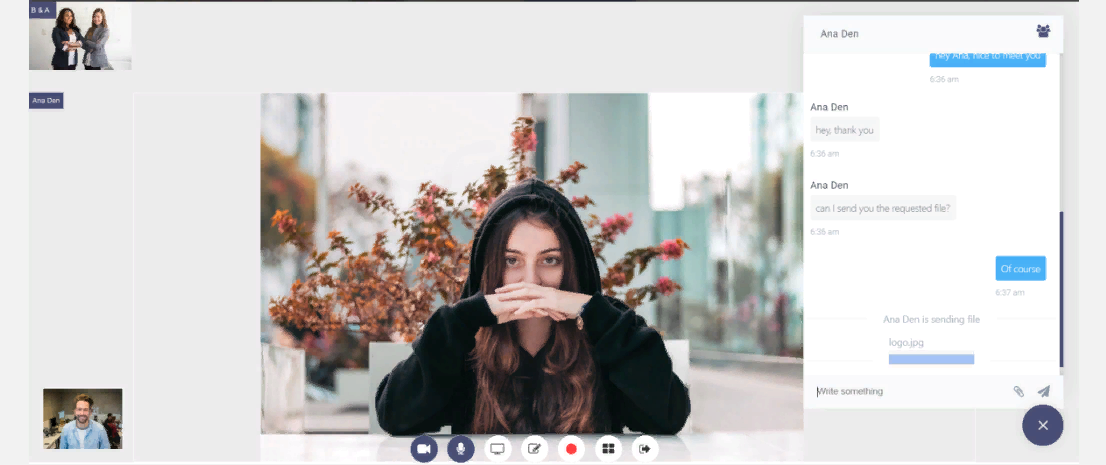Click the 'Of course' chat bubble
The width and height of the screenshot is (1106, 465).
coord(1020,269)
